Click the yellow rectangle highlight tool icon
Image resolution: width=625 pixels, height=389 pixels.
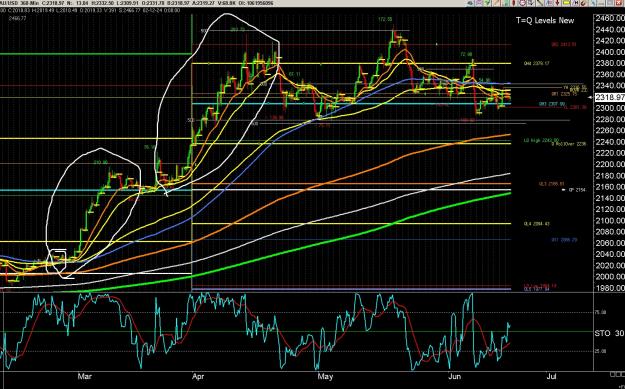pos(566,3)
